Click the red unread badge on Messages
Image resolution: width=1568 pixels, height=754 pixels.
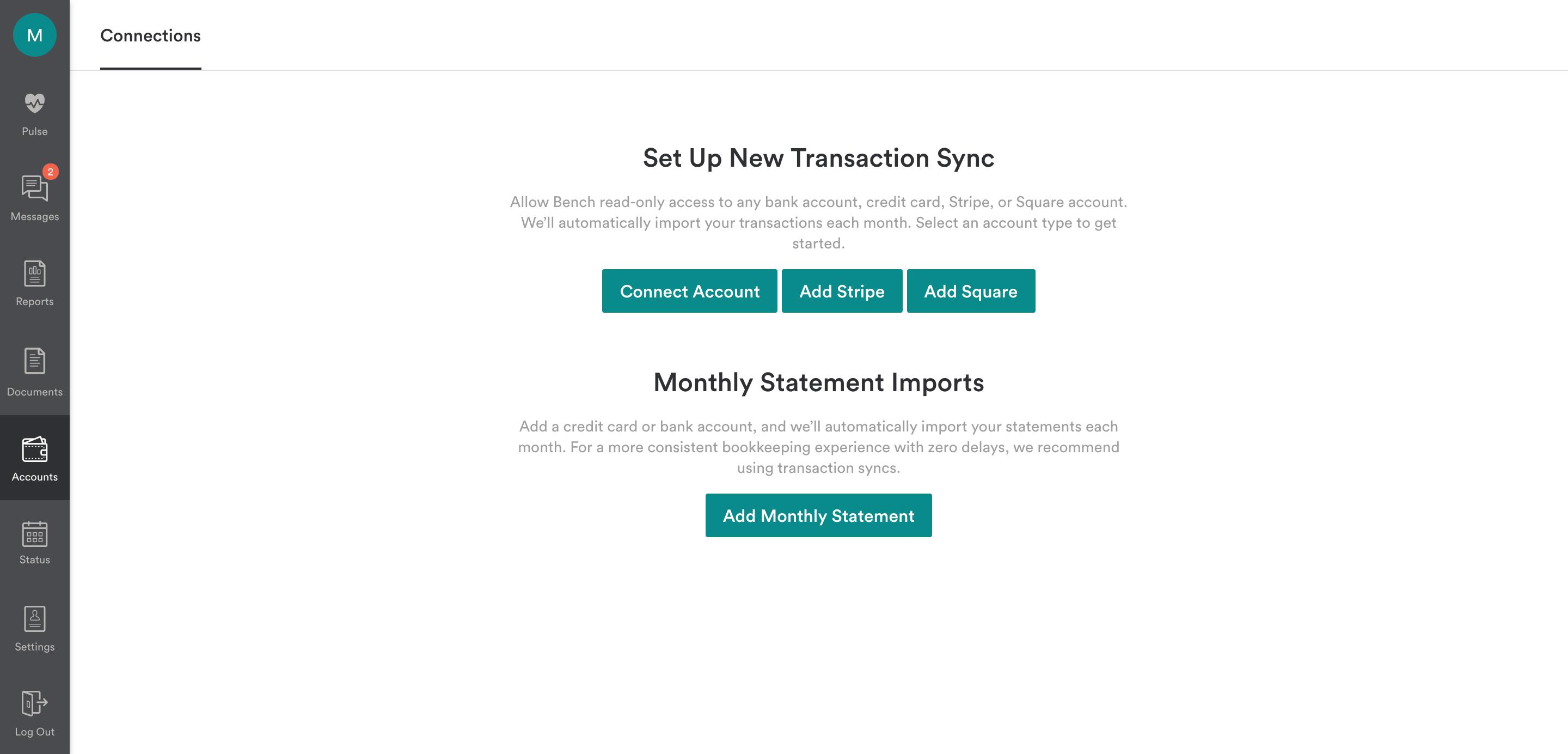click(51, 172)
